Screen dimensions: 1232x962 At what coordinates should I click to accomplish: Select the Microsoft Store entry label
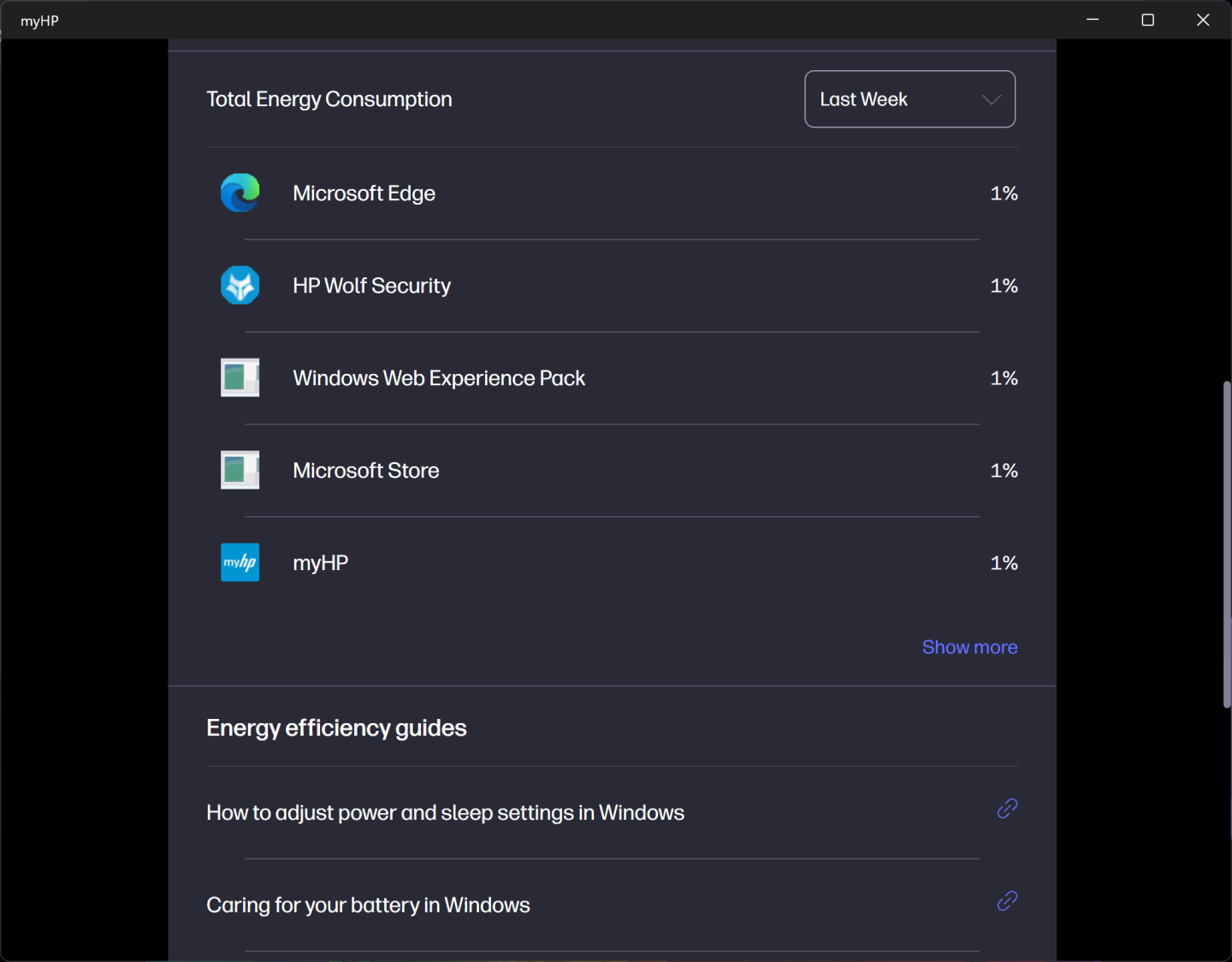(365, 471)
